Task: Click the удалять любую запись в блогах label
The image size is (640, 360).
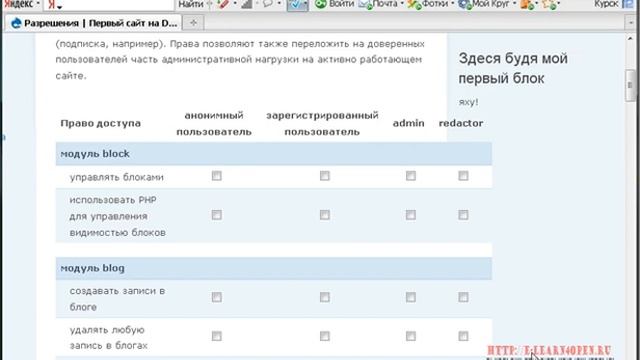Action: (108, 338)
